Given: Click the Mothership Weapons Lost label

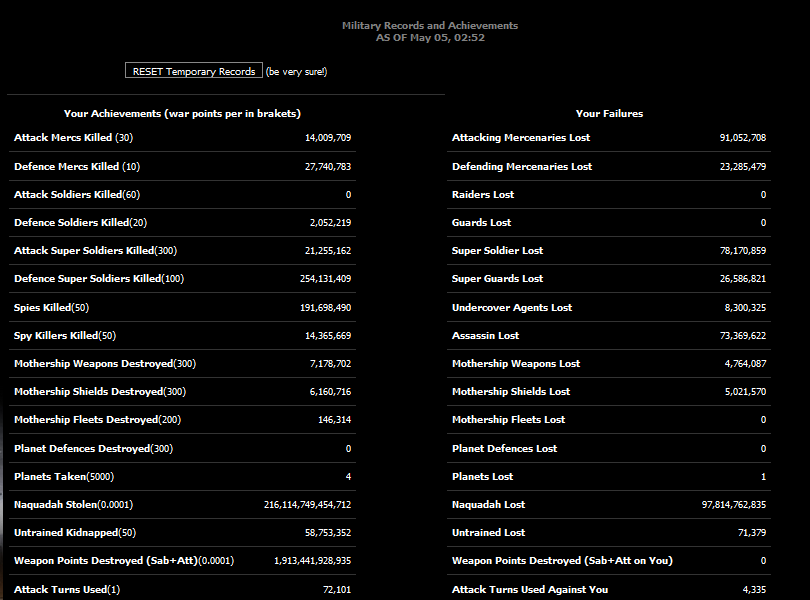Looking at the screenshot, I should pyautogui.click(x=515, y=364).
